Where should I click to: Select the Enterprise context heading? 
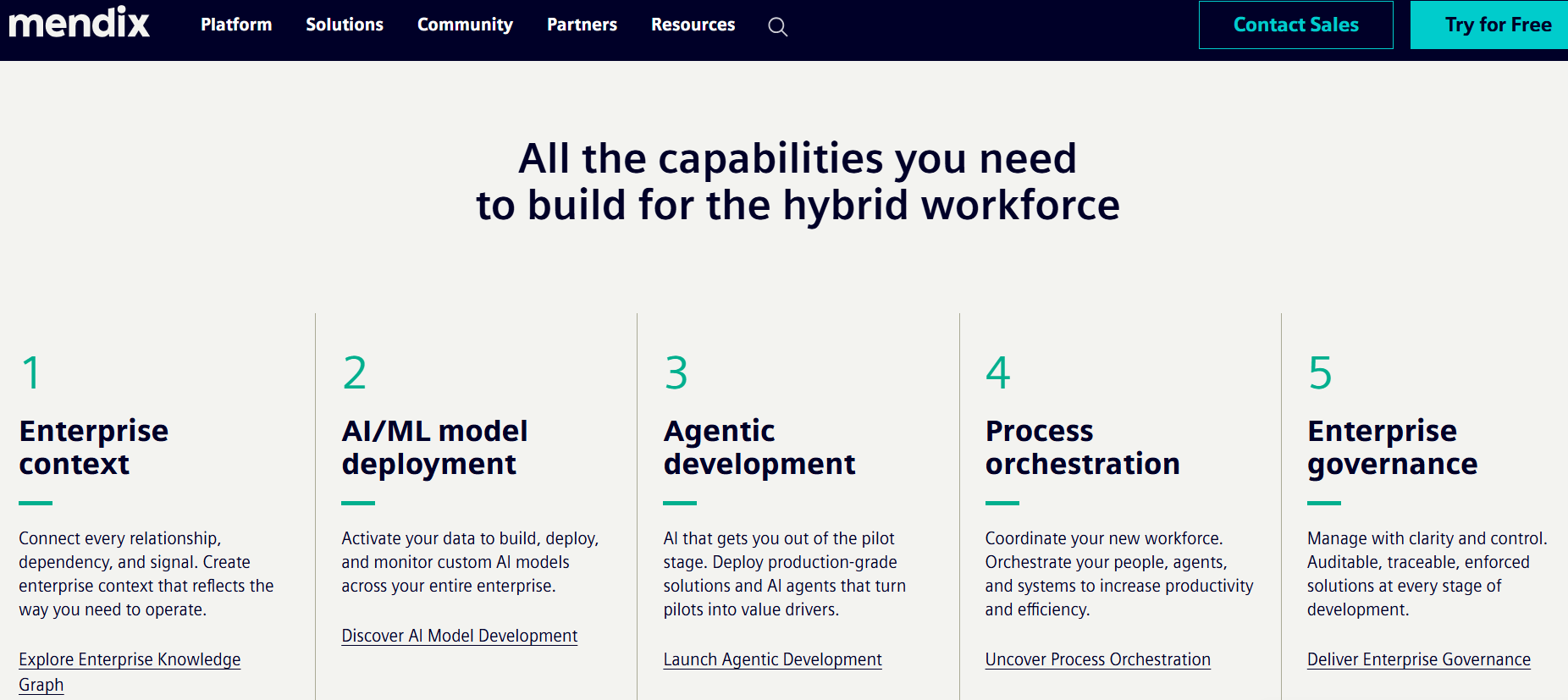click(94, 447)
